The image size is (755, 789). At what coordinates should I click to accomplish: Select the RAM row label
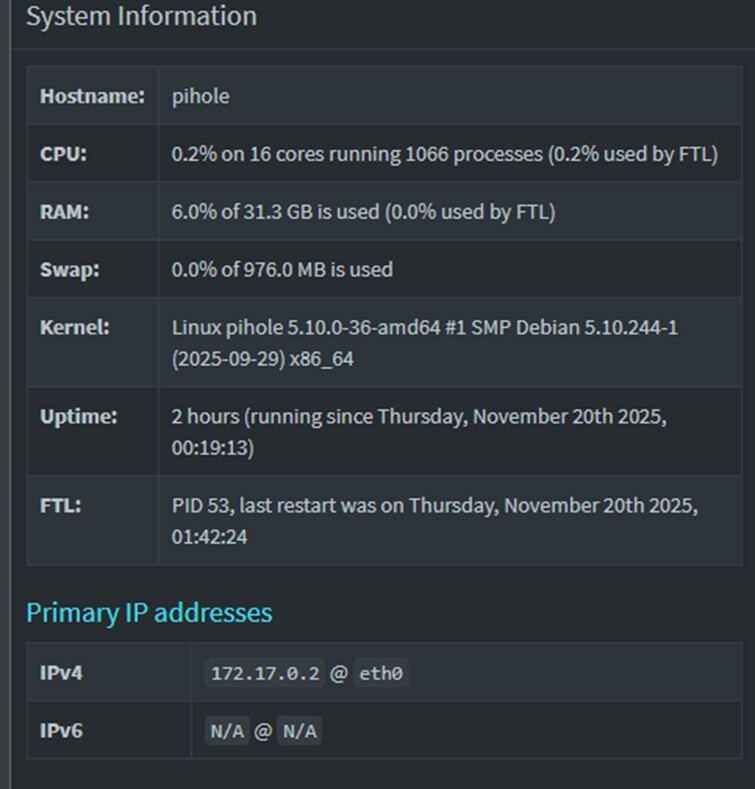click(x=64, y=212)
